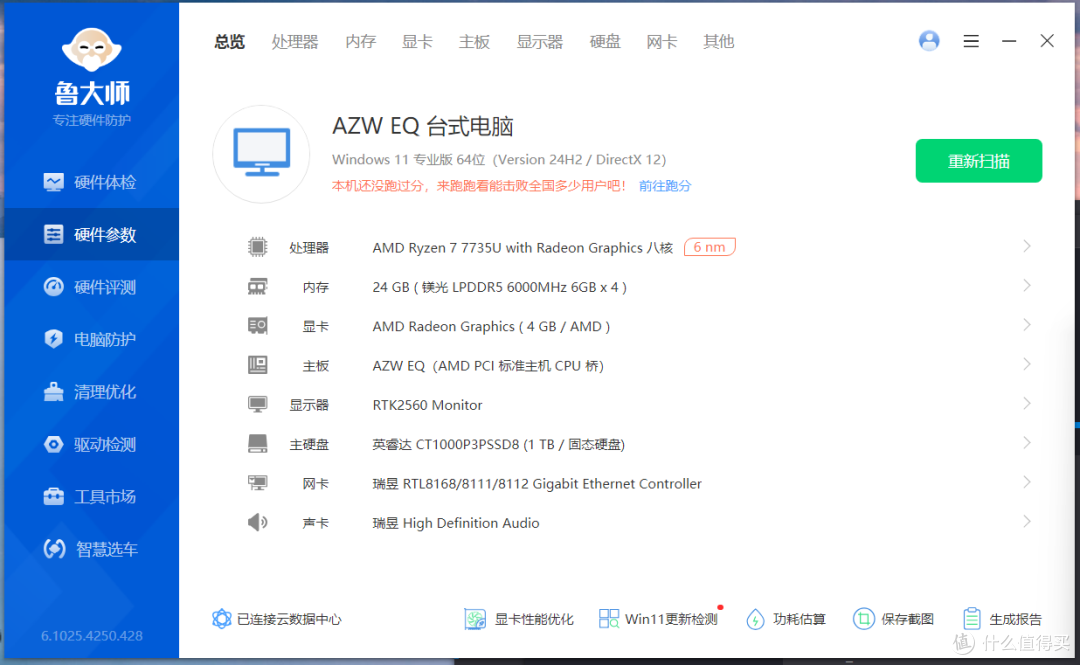Open 工具市场 tool market
Image resolution: width=1080 pixels, height=665 pixels.
(x=90, y=497)
